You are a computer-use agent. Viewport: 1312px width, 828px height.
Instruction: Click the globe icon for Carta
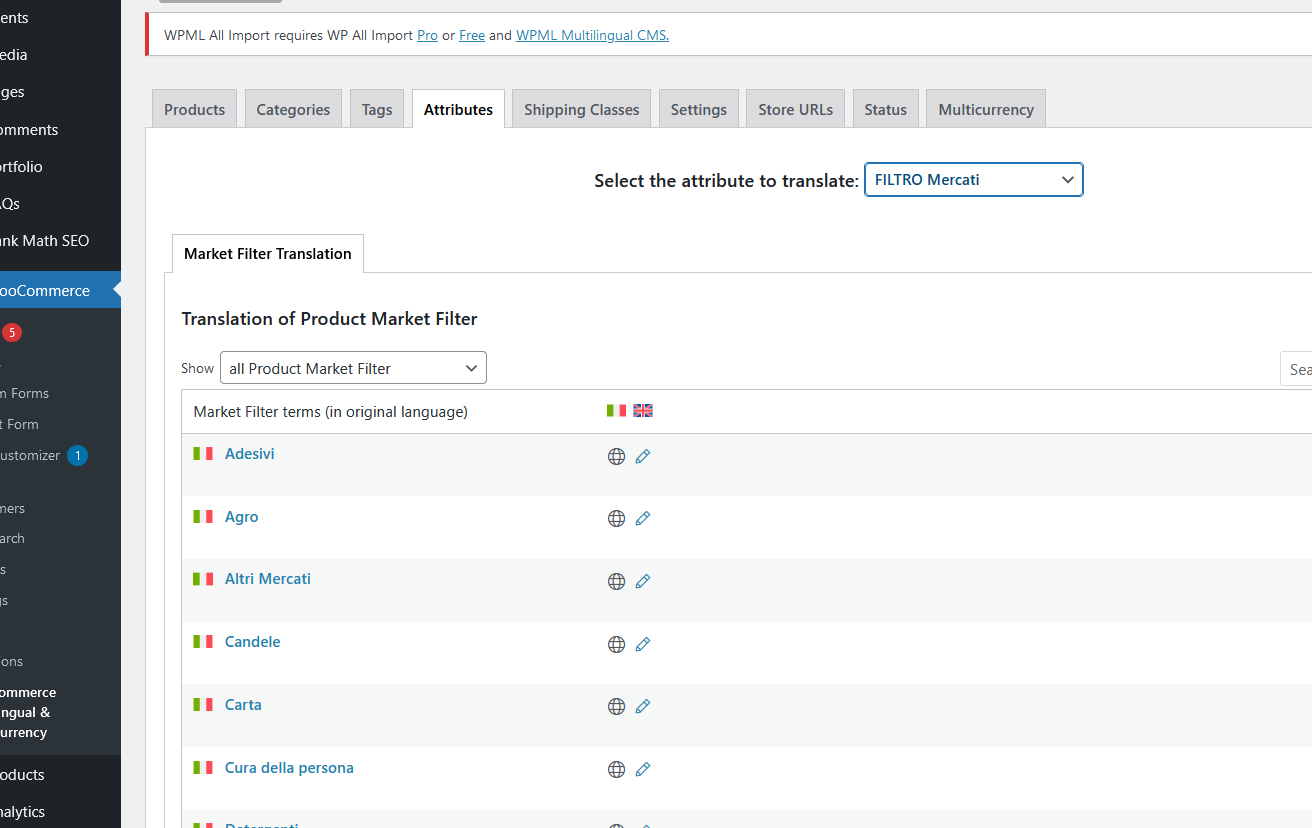pyautogui.click(x=616, y=707)
